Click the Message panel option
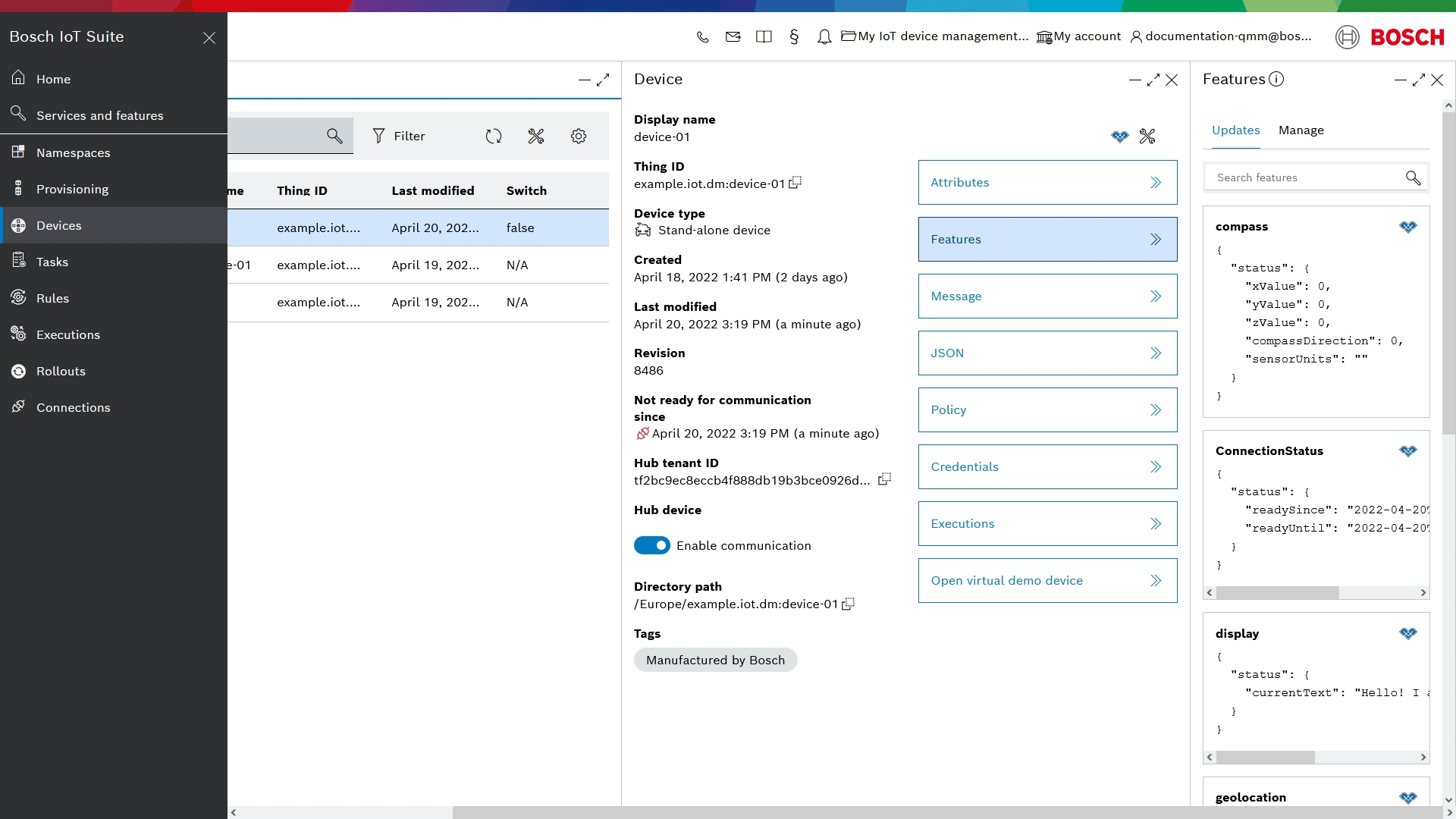The image size is (1456, 819). [1047, 296]
